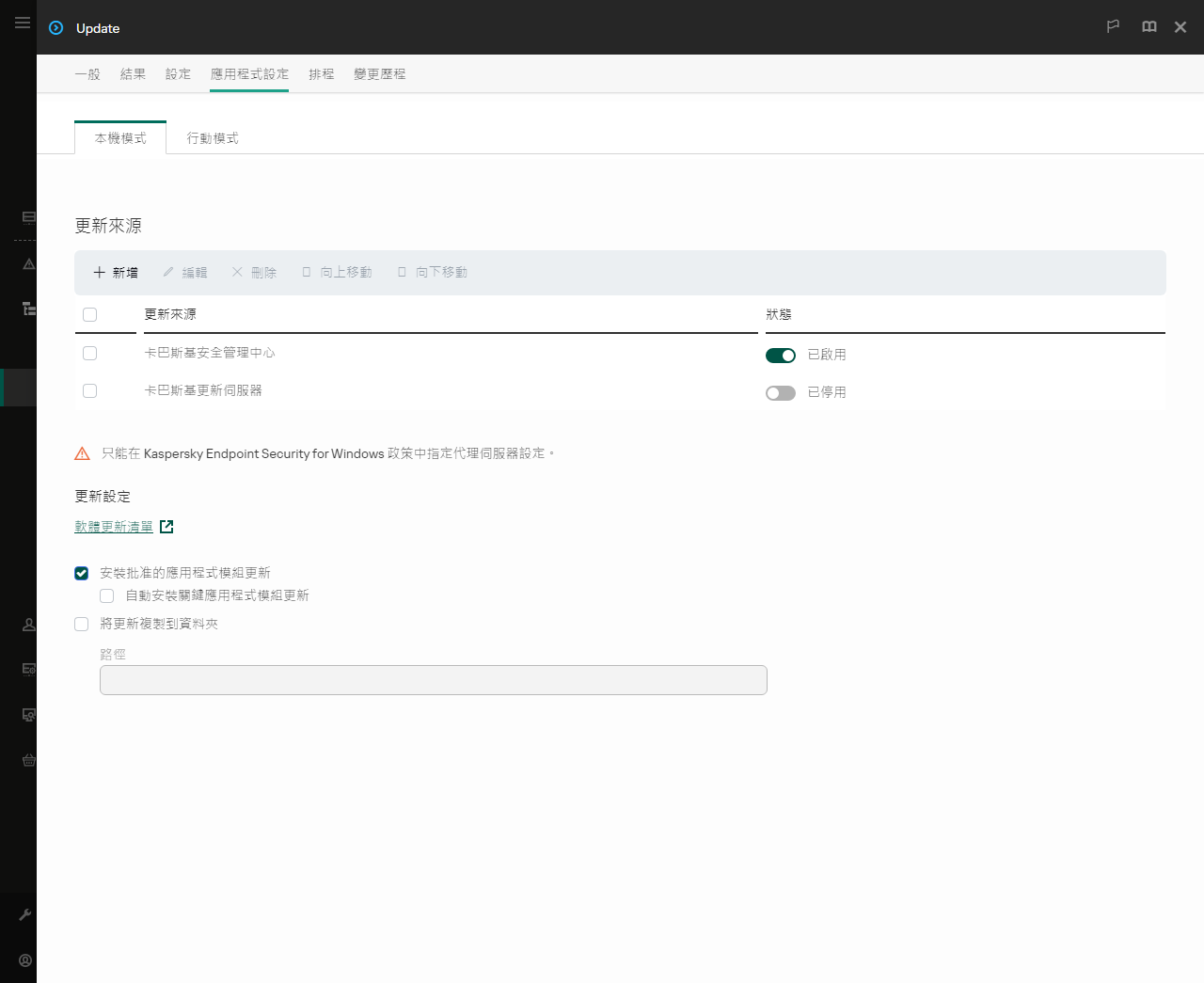Click the flag icon in the title bar
The width and height of the screenshot is (1204, 983).
(x=1113, y=26)
